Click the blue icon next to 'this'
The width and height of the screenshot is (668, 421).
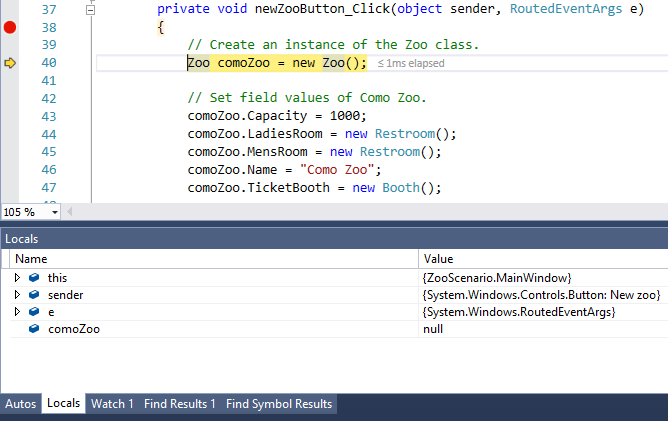coord(34,277)
